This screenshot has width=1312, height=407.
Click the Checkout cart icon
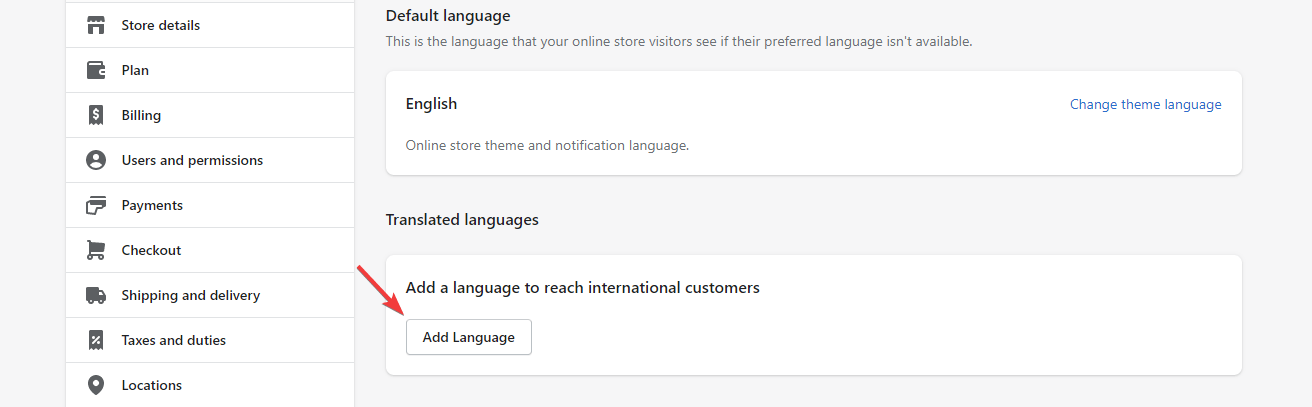tap(96, 250)
